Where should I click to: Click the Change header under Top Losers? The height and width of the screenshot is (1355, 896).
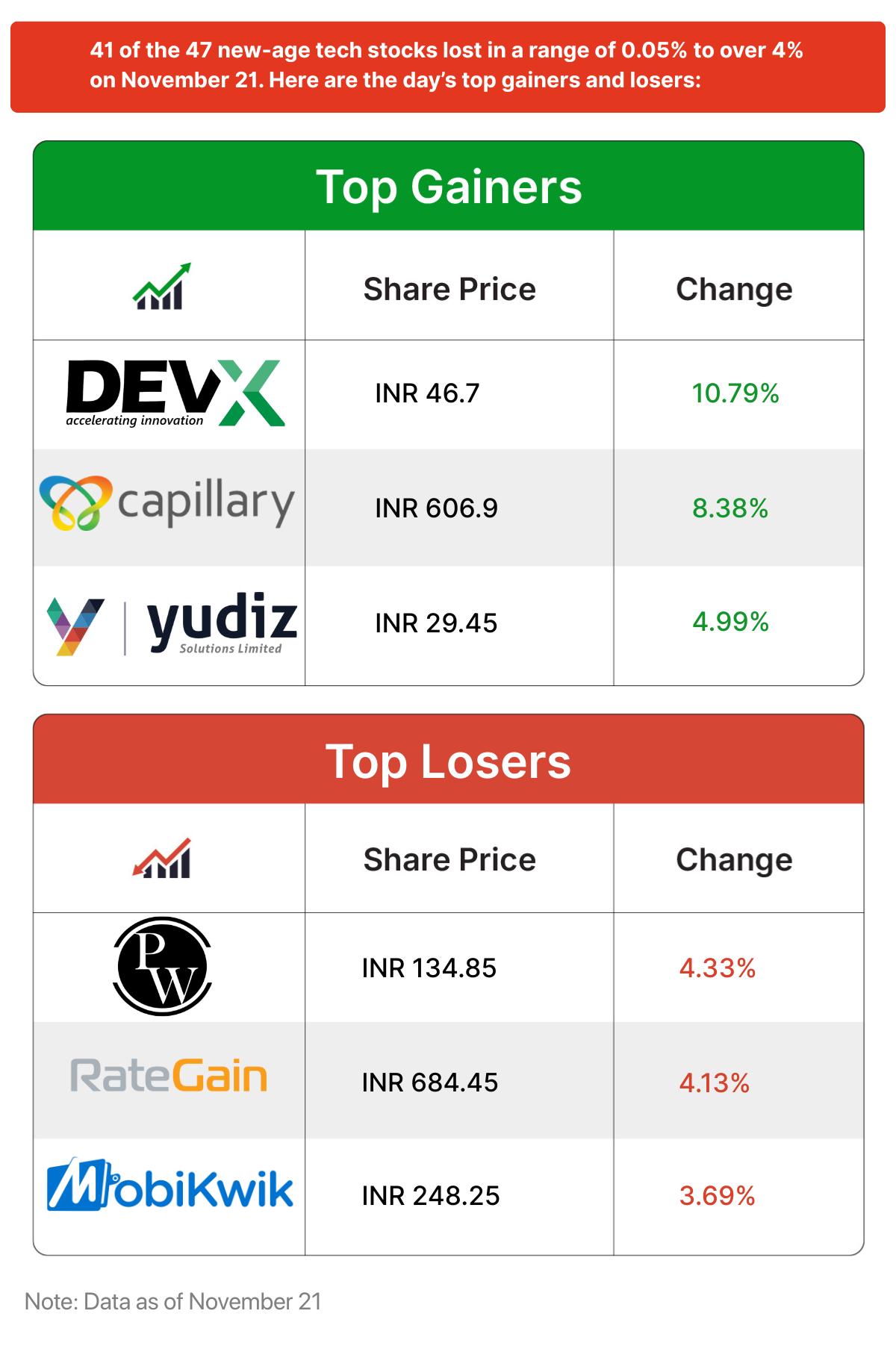(734, 860)
